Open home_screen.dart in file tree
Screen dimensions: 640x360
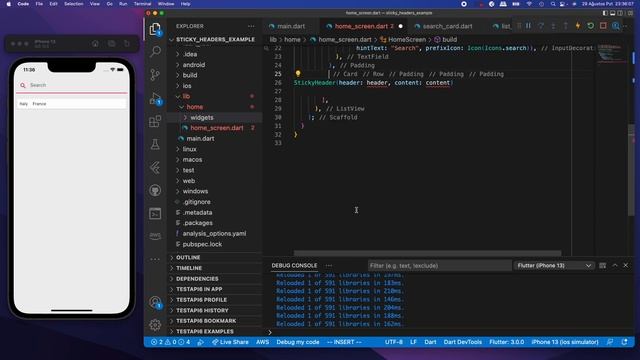pos(216,128)
